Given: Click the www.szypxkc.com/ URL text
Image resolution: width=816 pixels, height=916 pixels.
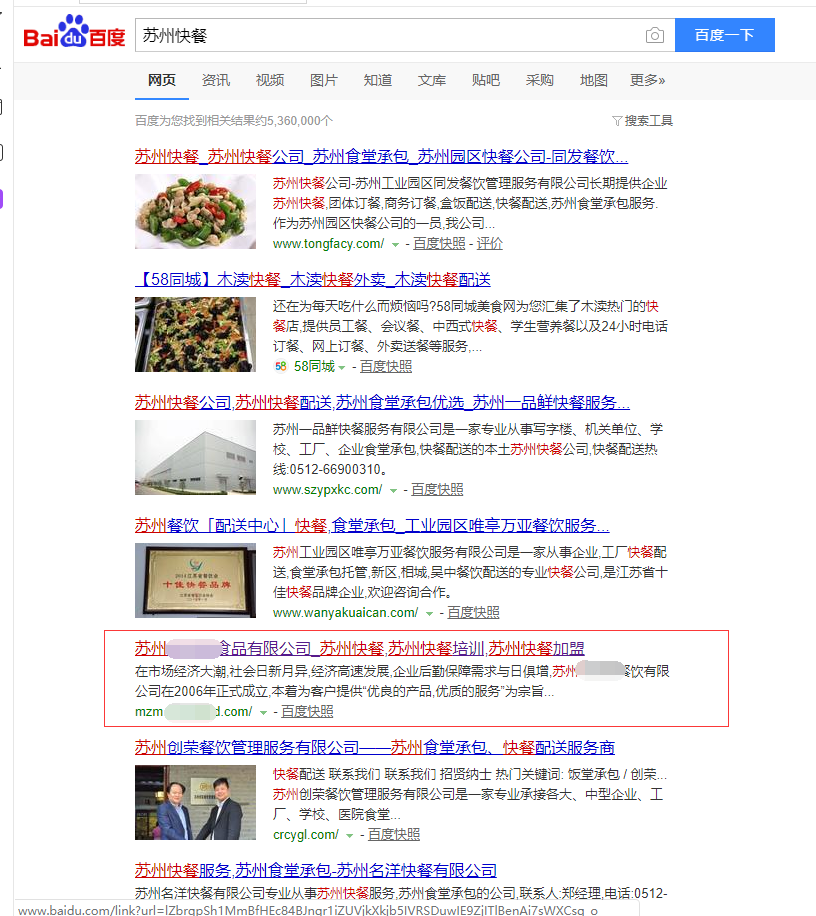Looking at the screenshot, I should pos(327,490).
